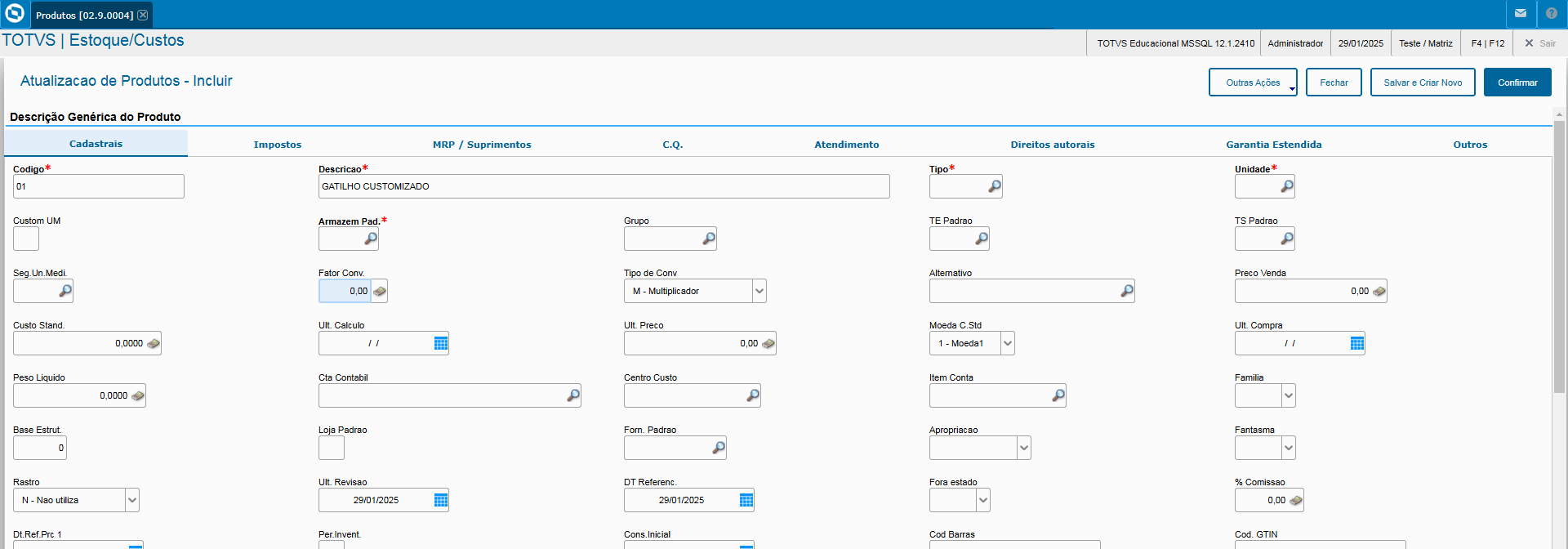Open the help question mark icon
The height and width of the screenshot is (549, 1568).
point(1552,14)
